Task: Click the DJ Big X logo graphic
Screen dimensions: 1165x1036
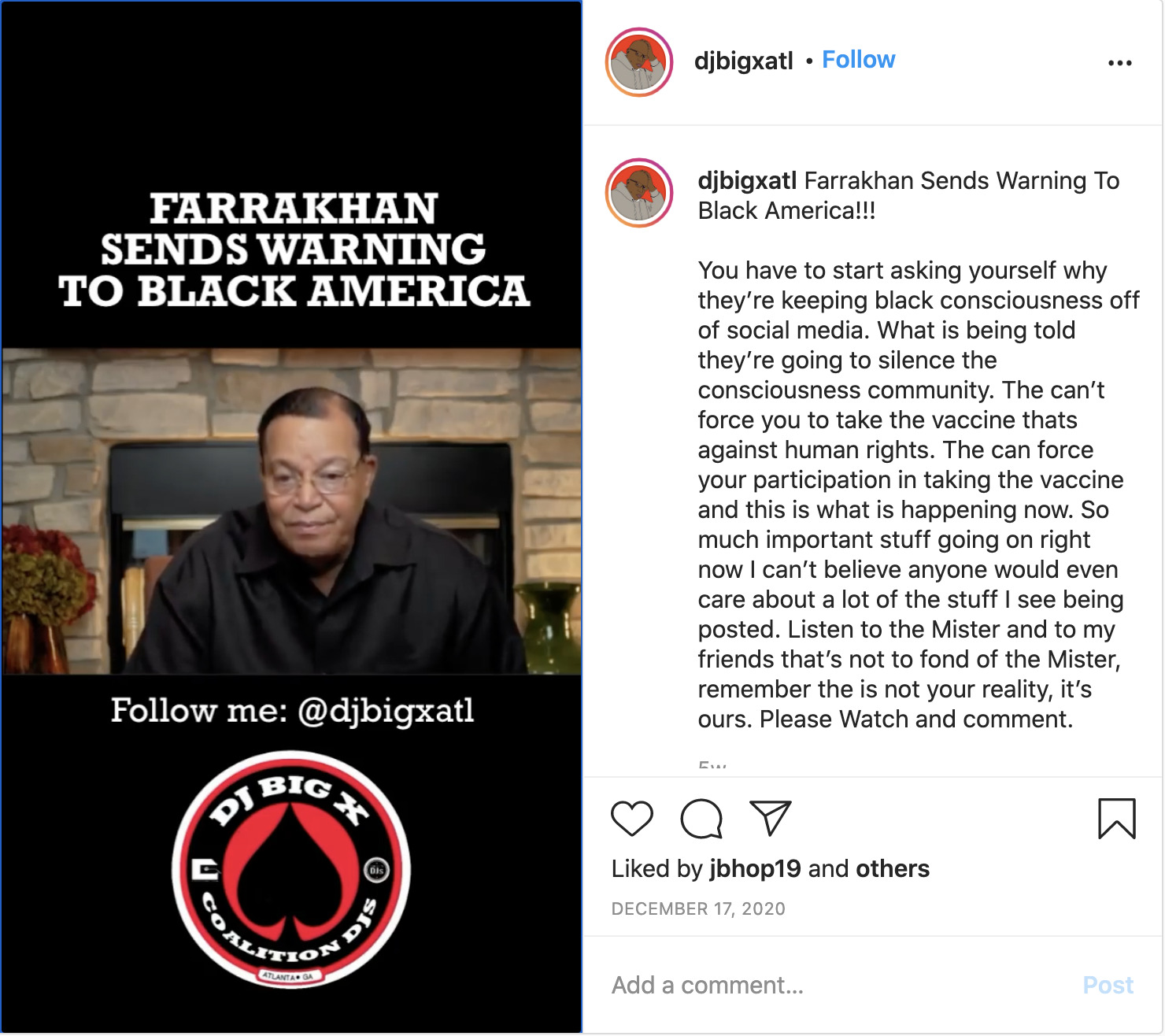Action: pyautogui.click(x=291, y=869)
